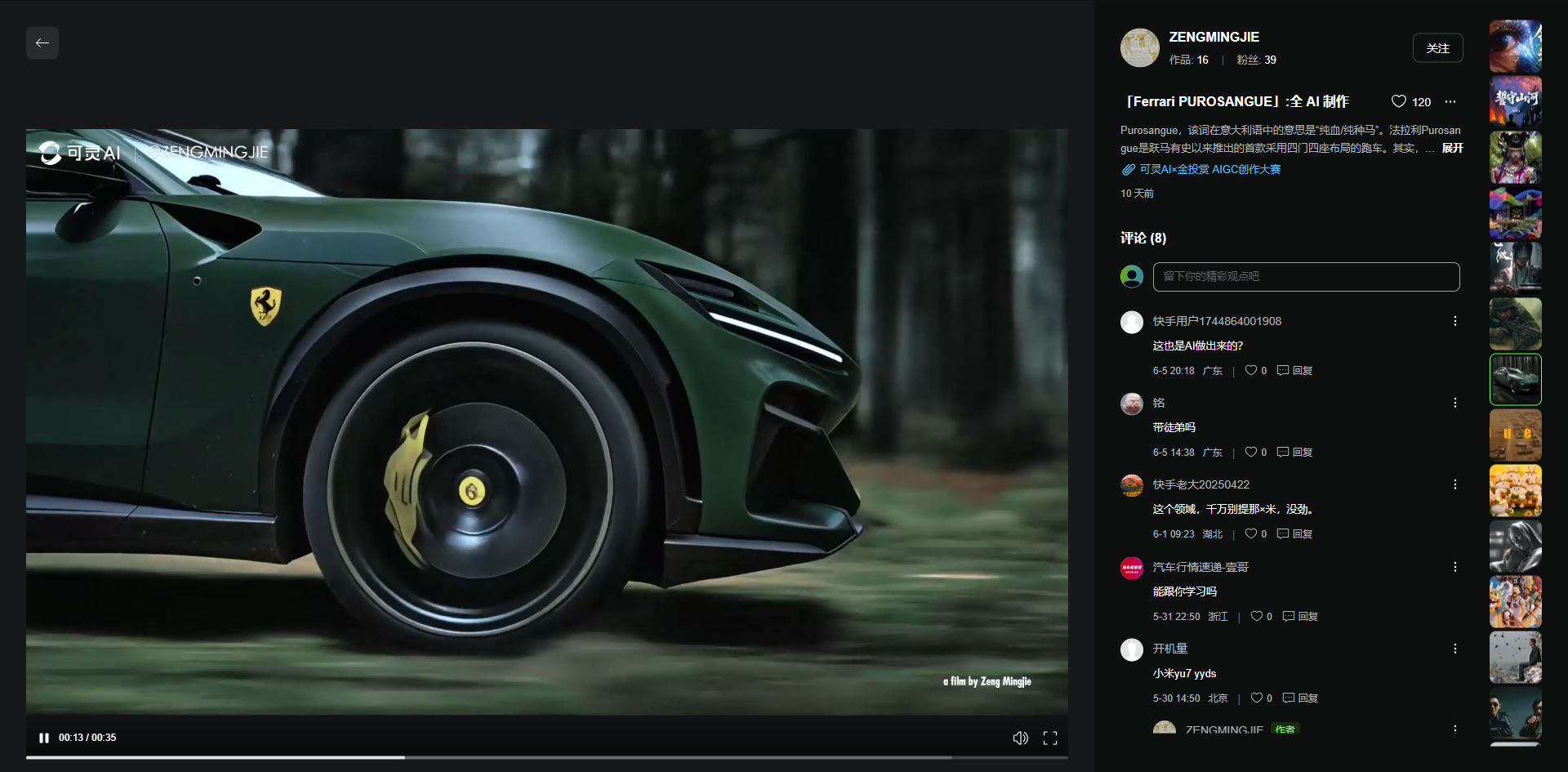Image resolution: width=1568 pixels, height=772 pixels.
Task: Open the colorful horned-mask thumbnail
Action: [x=1516, y=158]
